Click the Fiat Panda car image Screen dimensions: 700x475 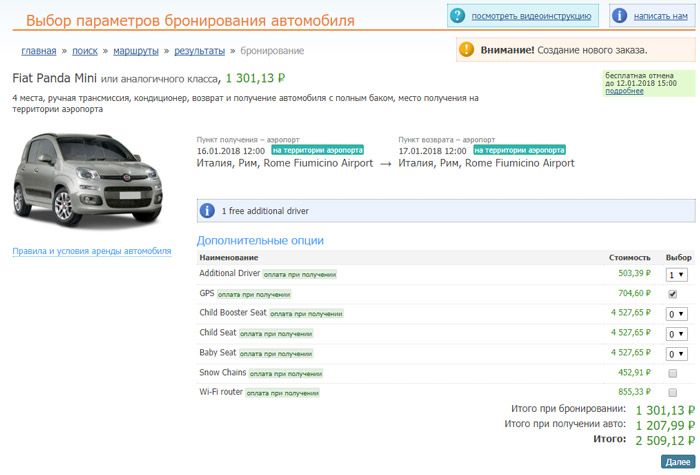pos(88,180)
